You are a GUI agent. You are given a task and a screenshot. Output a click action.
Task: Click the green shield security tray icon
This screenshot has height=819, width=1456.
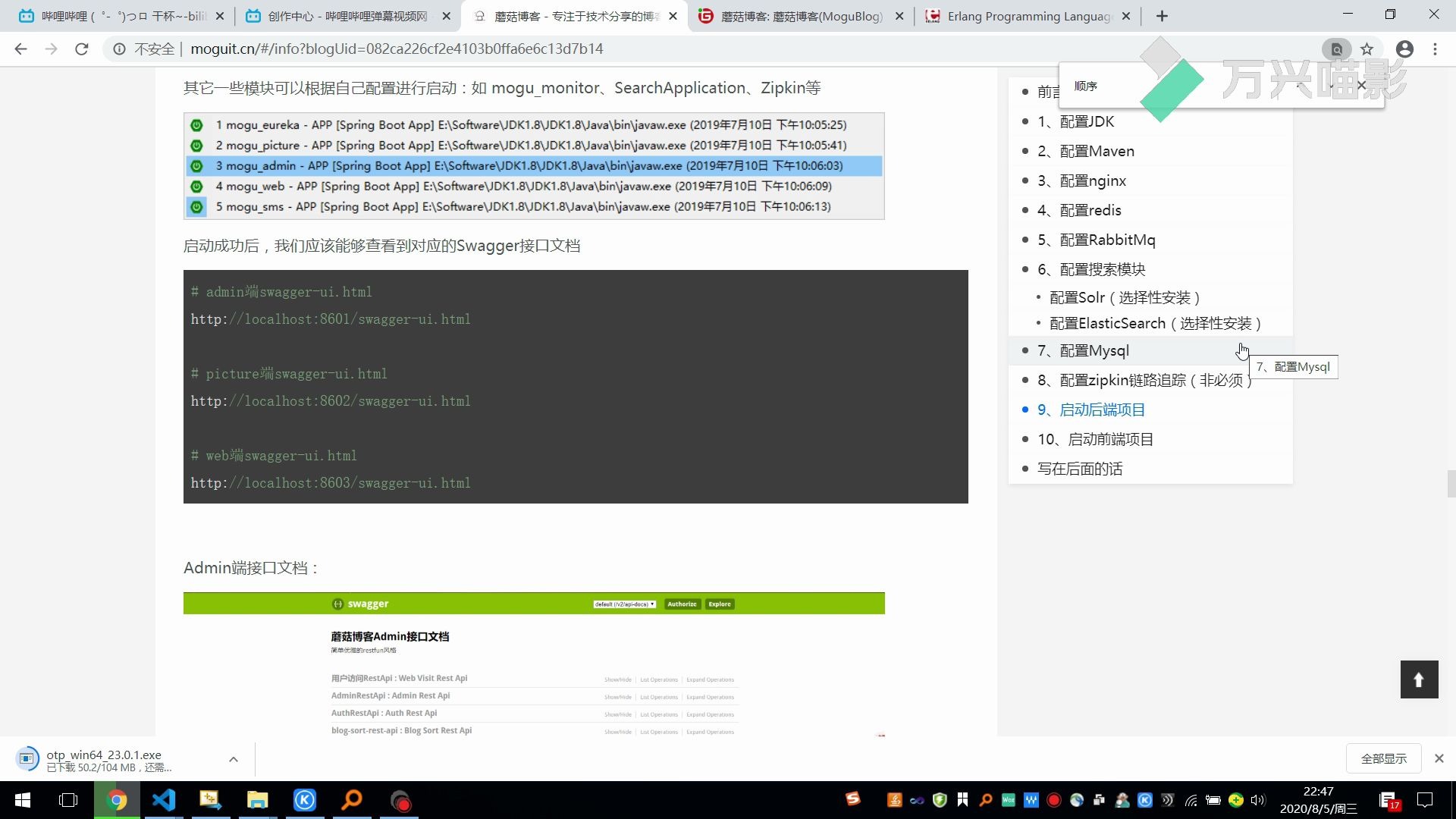(x=940, y=800)
